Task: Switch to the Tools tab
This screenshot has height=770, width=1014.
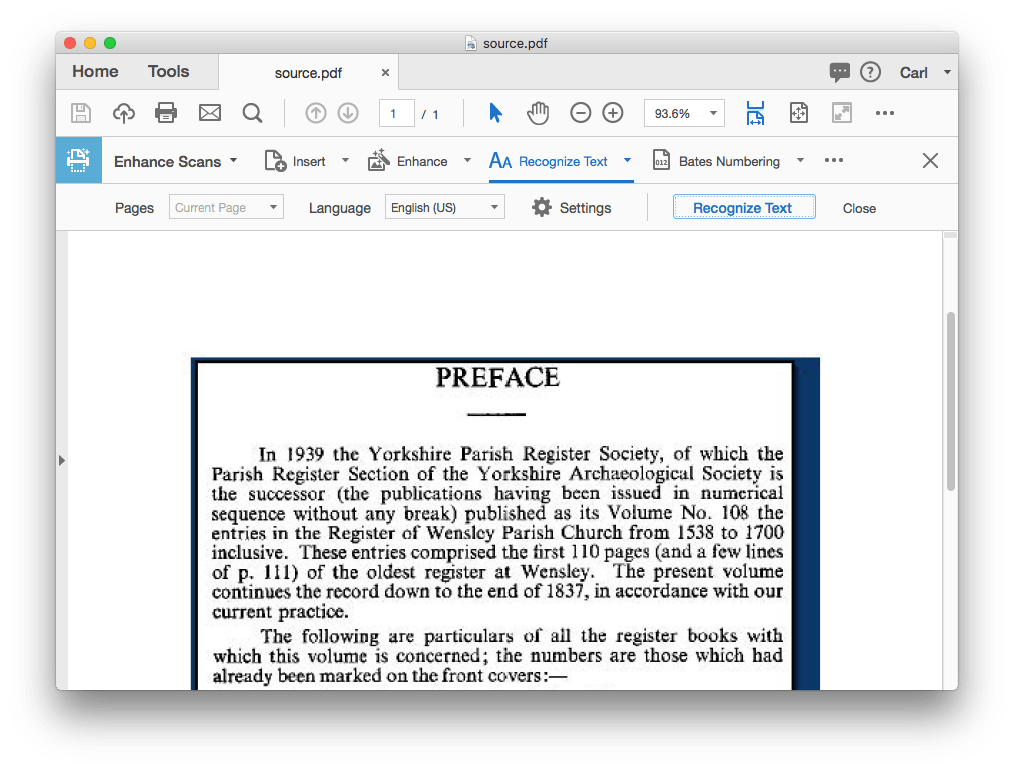Action: (169, 71)
